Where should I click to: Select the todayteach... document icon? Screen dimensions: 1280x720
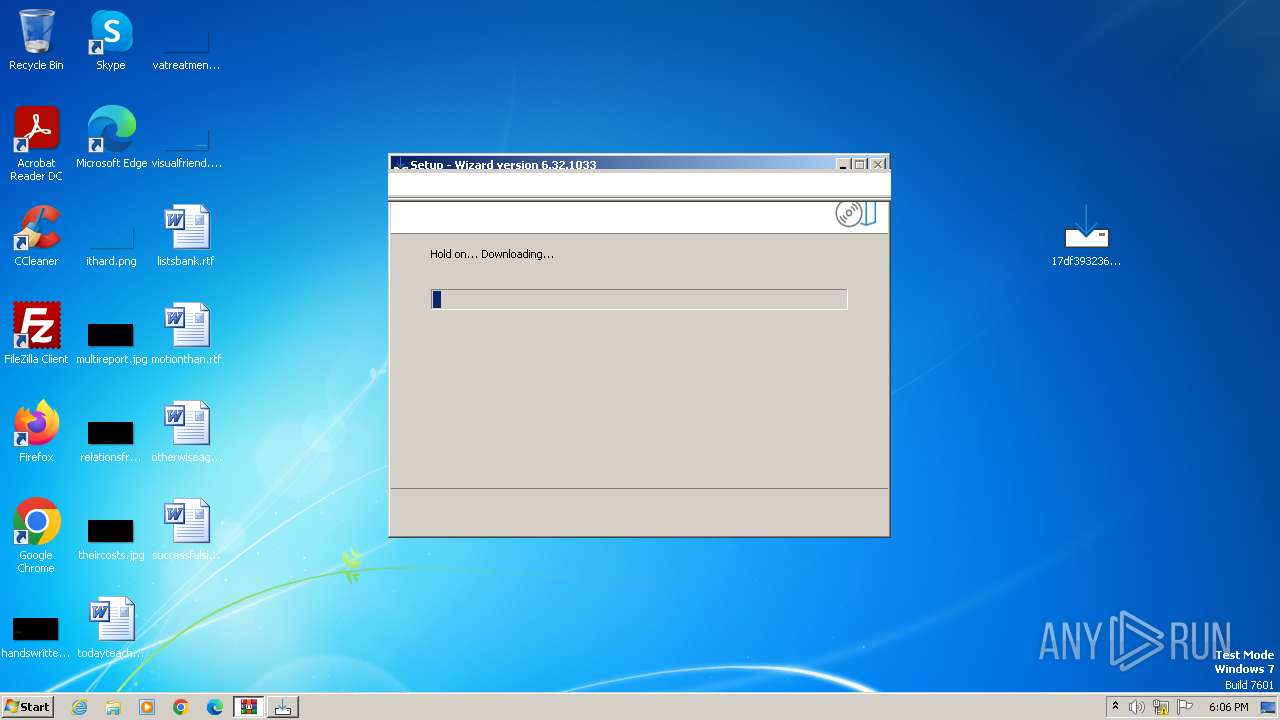(111, 628)
